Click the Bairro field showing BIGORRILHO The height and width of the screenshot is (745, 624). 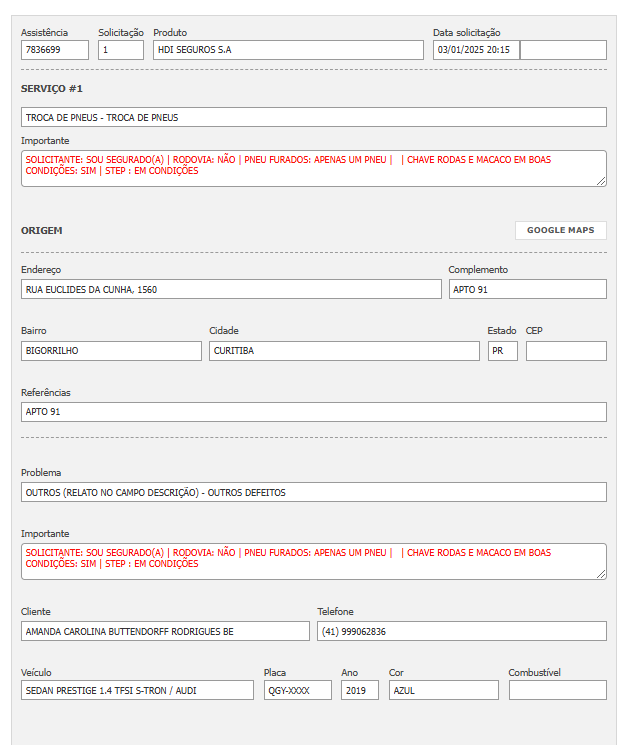pos(111,351)
